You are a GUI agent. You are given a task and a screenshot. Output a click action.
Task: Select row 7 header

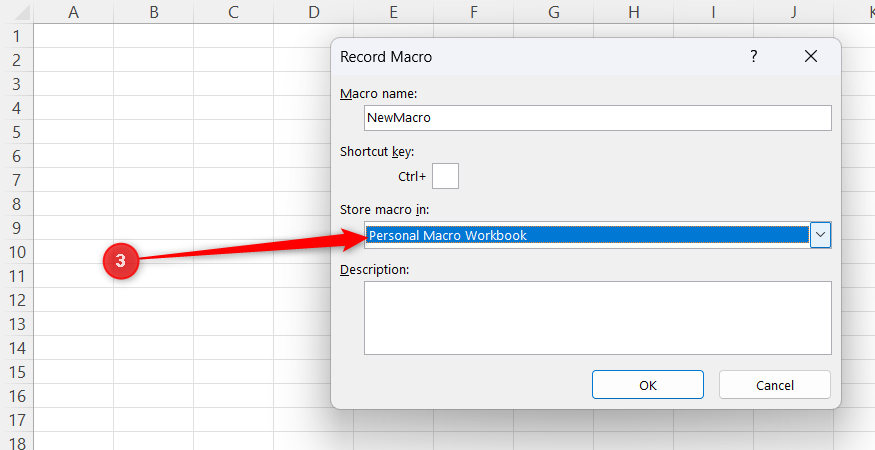click(x=17, y=180)
